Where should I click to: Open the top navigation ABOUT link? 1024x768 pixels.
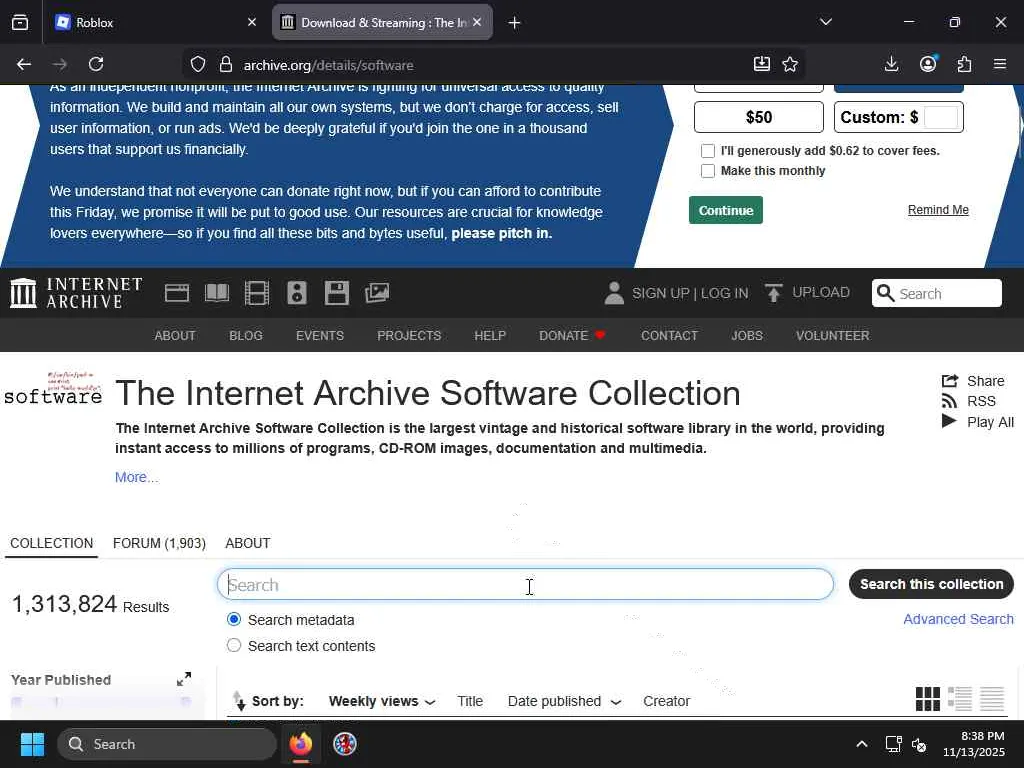pyautogui.click(x=174, y=336)
